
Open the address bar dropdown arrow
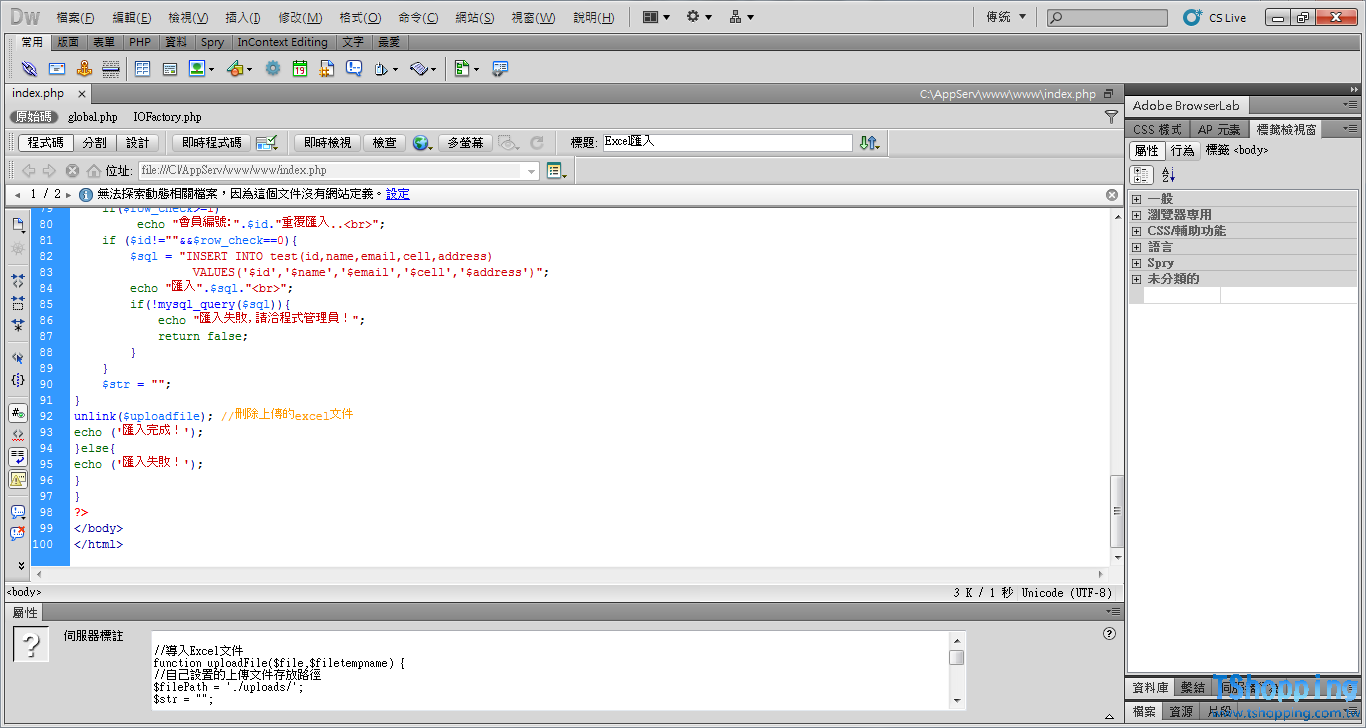click(531, 171)
